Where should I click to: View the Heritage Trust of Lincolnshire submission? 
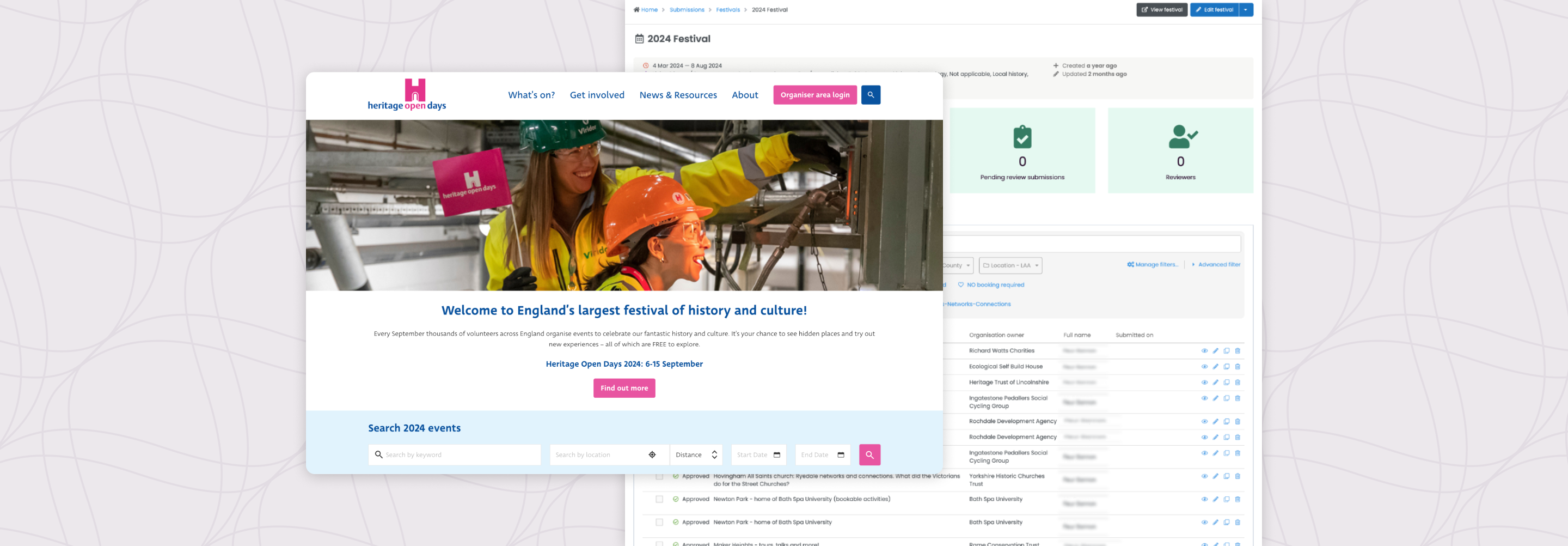coord(1204,383)
